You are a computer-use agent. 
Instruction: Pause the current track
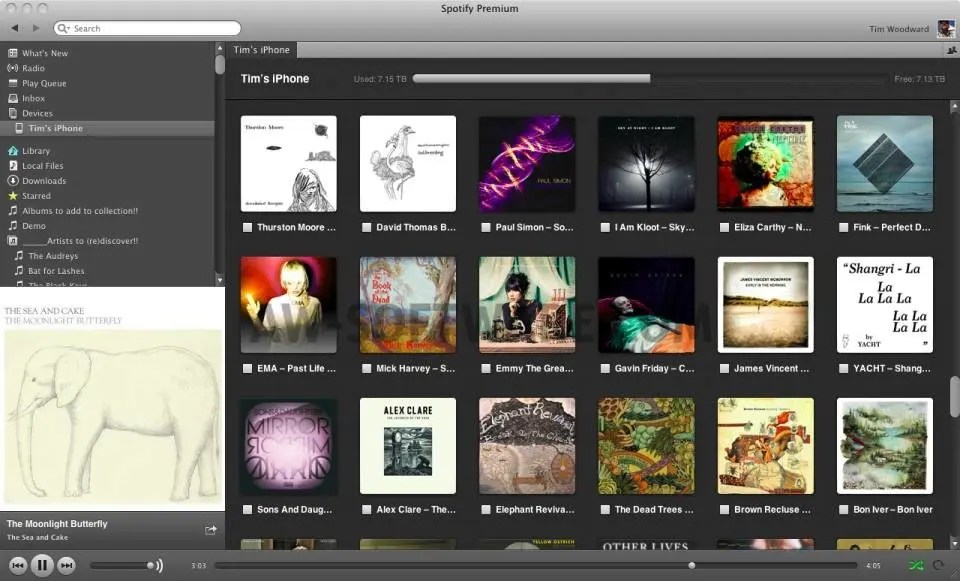[42, 565]
